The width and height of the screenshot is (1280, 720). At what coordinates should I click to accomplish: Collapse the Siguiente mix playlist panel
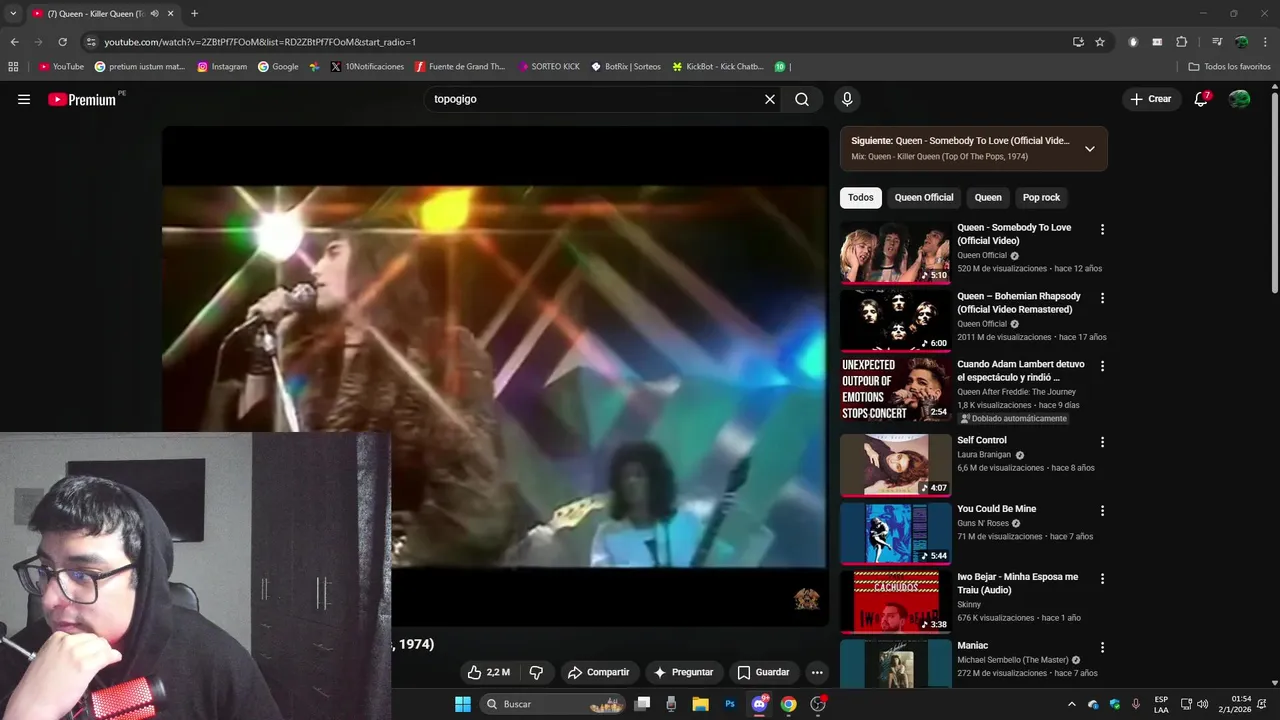pyautogui.click(x=1090, y=149)
